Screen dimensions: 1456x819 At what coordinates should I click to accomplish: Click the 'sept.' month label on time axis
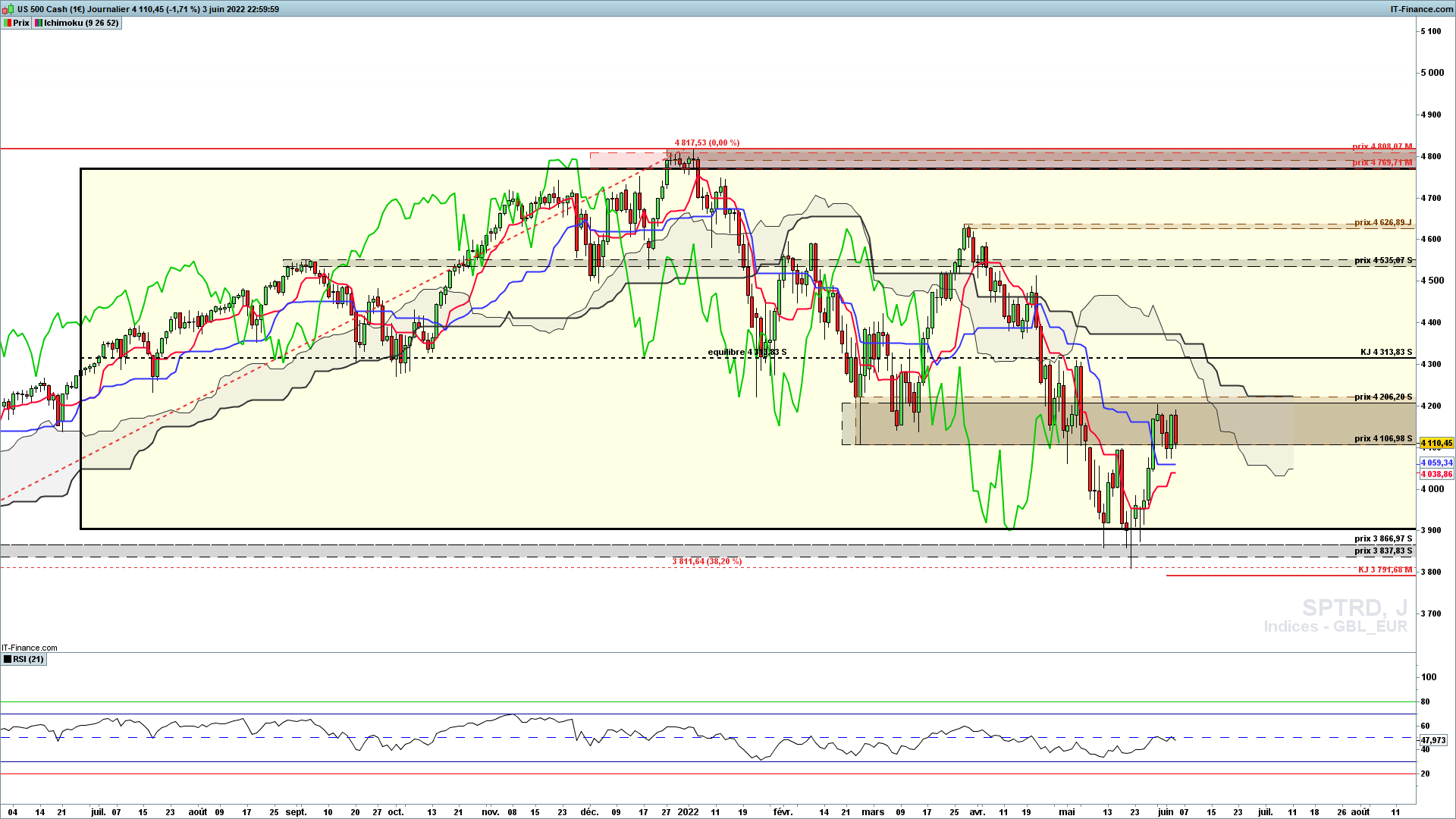(297, 812)
